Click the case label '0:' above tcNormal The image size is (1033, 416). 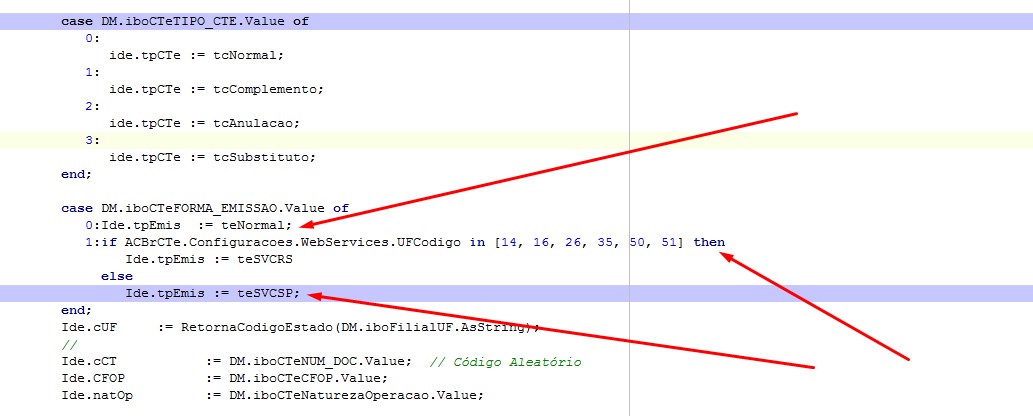93,38
